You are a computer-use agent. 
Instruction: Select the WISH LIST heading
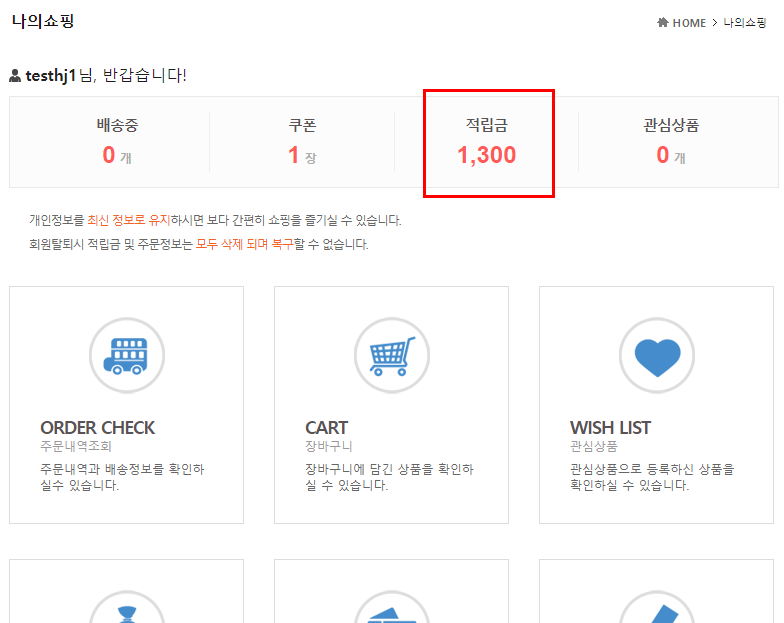tap(610, 428)
